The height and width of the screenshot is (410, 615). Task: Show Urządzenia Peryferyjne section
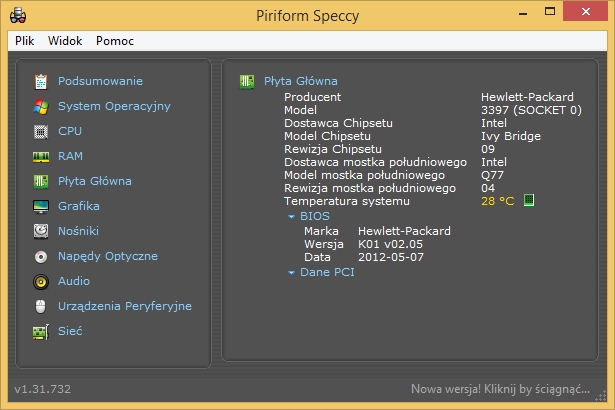pyautogui.click(x=125, y=306)
